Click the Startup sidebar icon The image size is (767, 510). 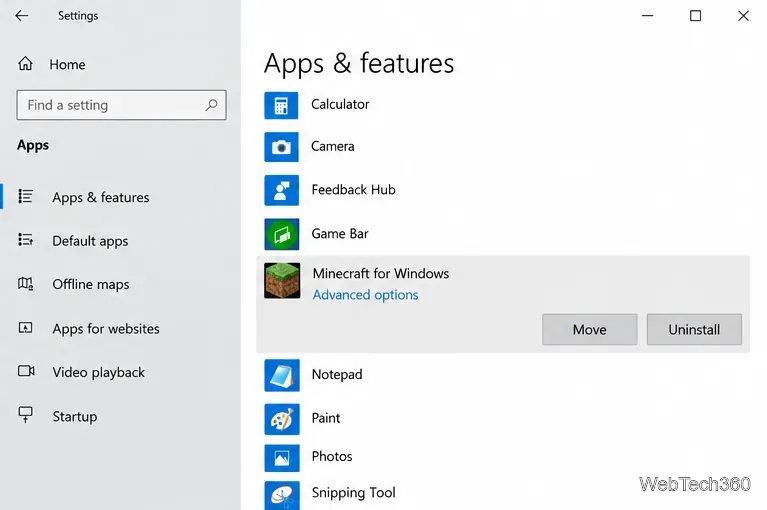[25, 415]
